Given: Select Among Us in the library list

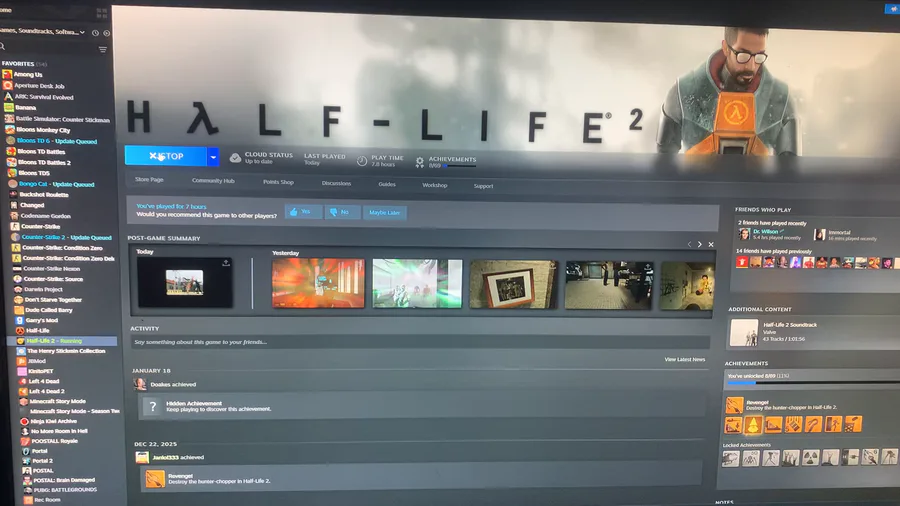Looking at the screenshot, I should (28, 75).
